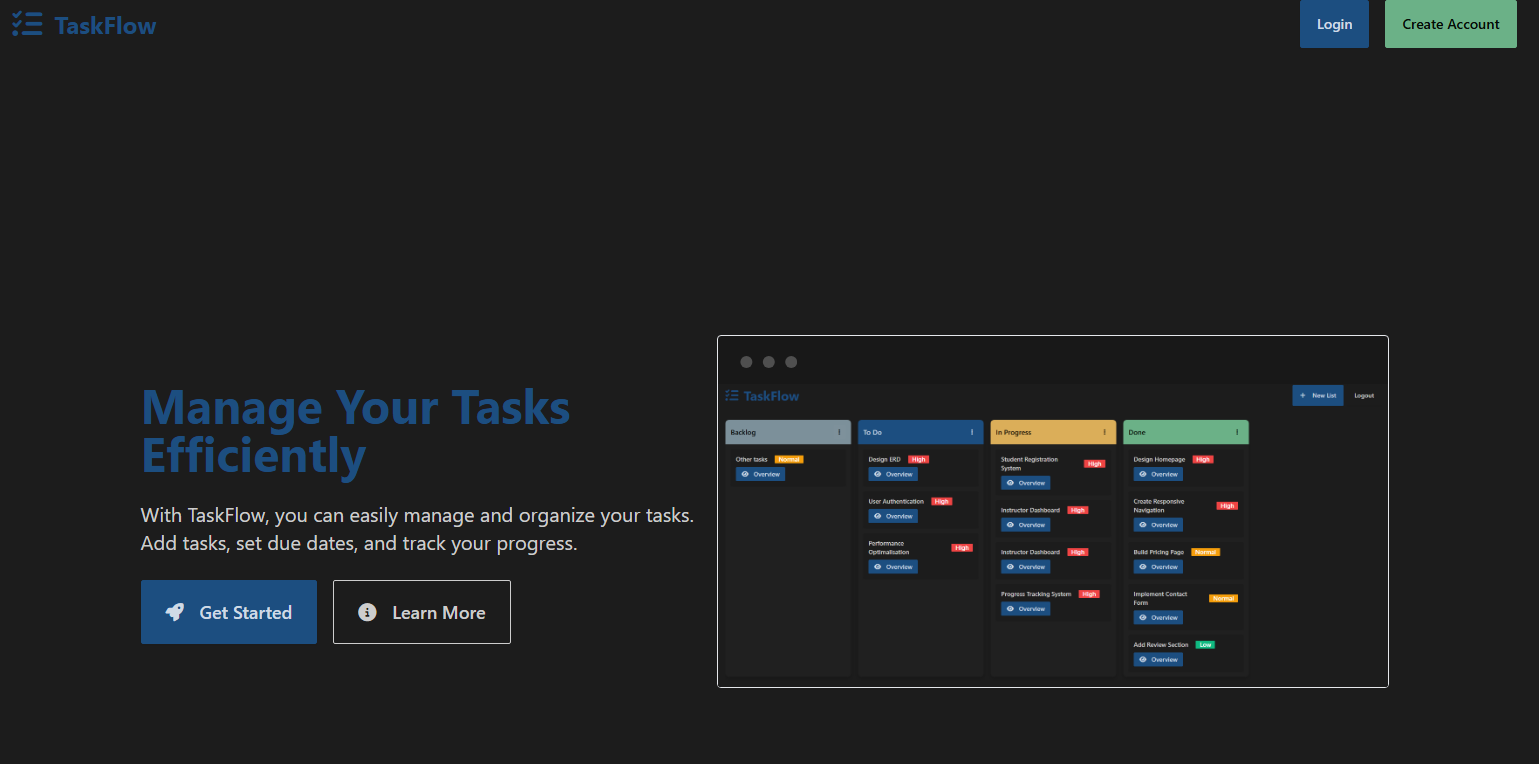
Task: Click the 'User Authentication' task title
Action: pyautogui.click(x=896, y=501)
